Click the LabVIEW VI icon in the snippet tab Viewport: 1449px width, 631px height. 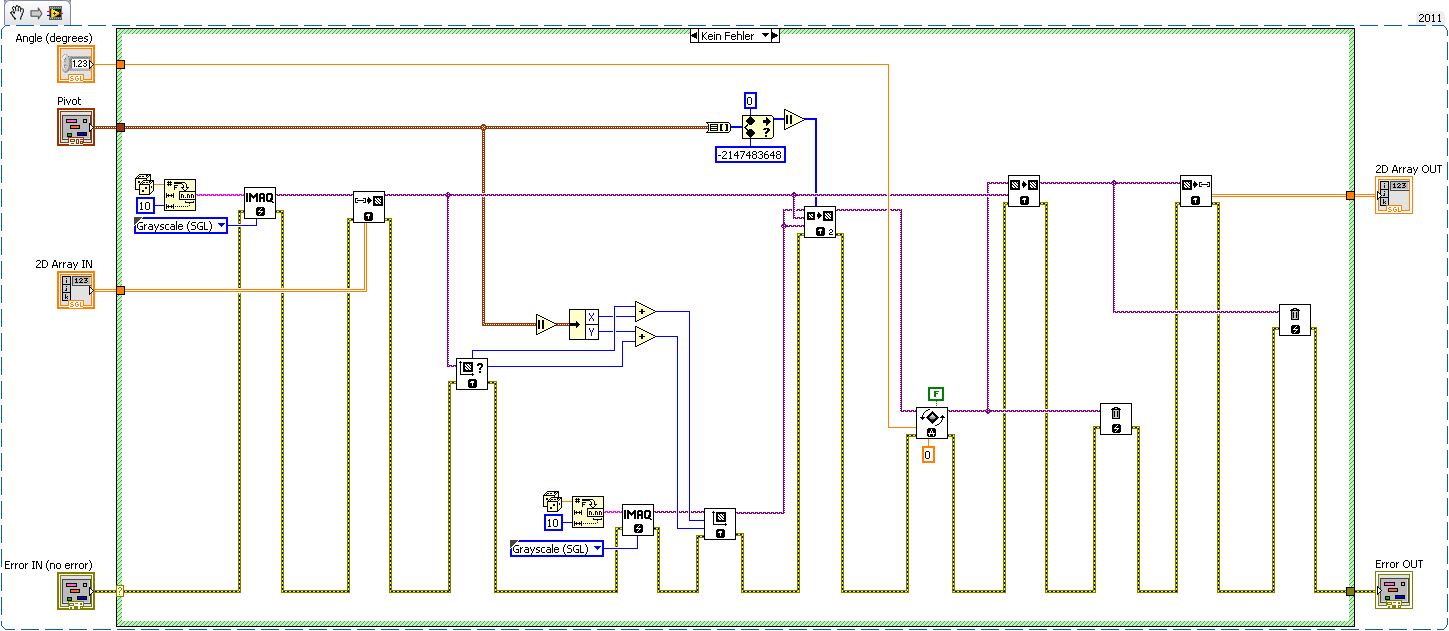(x=54, y=13)
